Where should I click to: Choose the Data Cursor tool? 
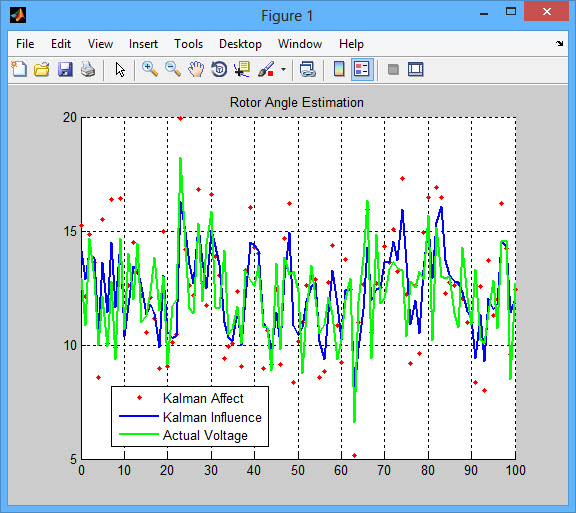[x=242, y=69]
